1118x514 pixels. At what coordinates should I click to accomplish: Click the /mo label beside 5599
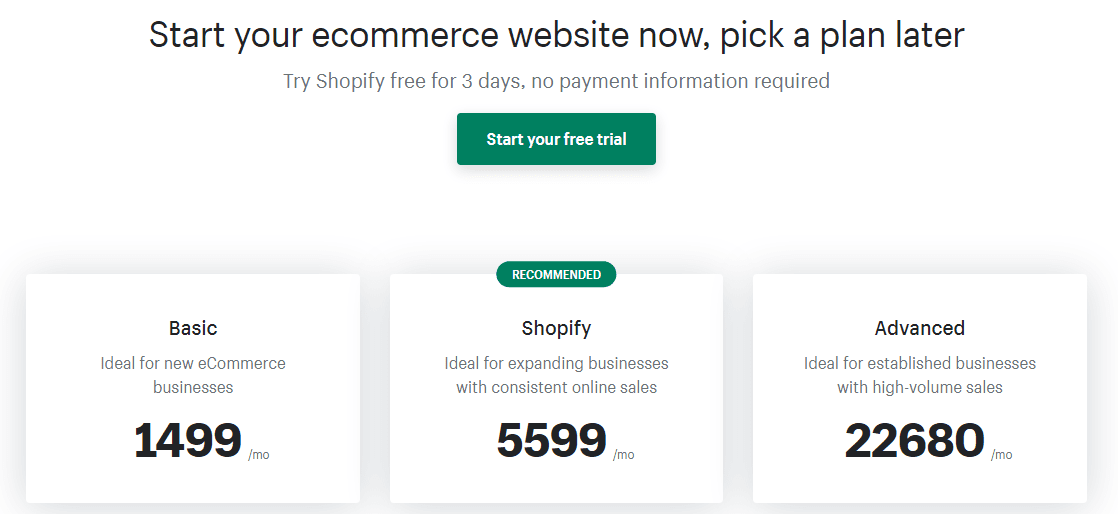(x=623, y=455)
